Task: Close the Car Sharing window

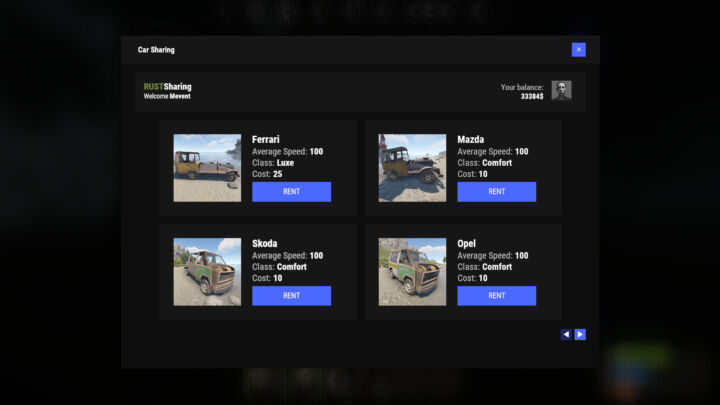Action: point(578,50)
